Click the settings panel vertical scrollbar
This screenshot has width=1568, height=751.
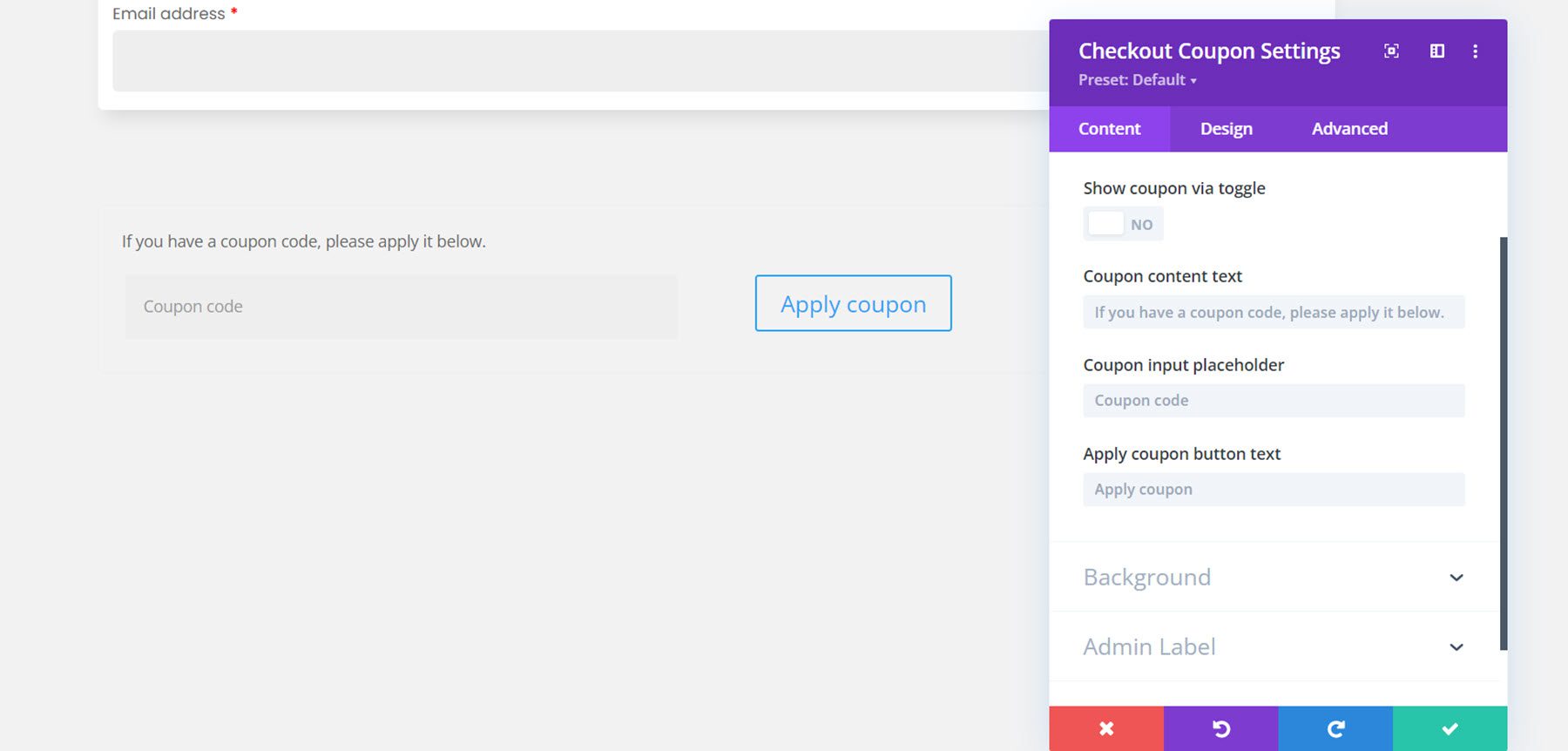pos(1503,443)
